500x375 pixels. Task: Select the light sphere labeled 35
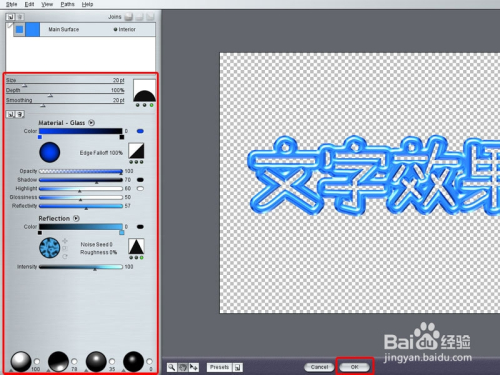96,361
